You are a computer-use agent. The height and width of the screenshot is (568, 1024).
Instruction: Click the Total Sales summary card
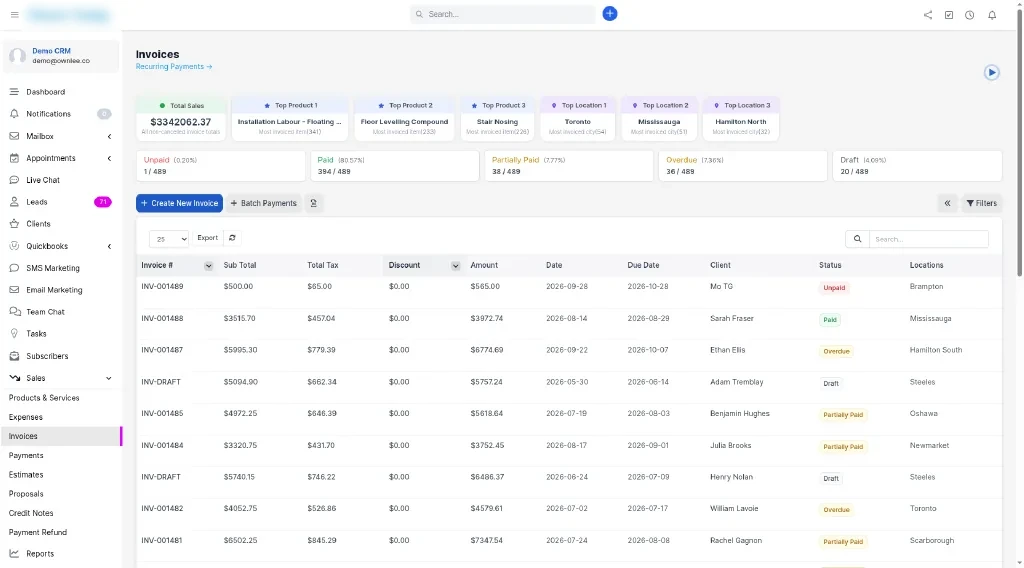(181, 118)
